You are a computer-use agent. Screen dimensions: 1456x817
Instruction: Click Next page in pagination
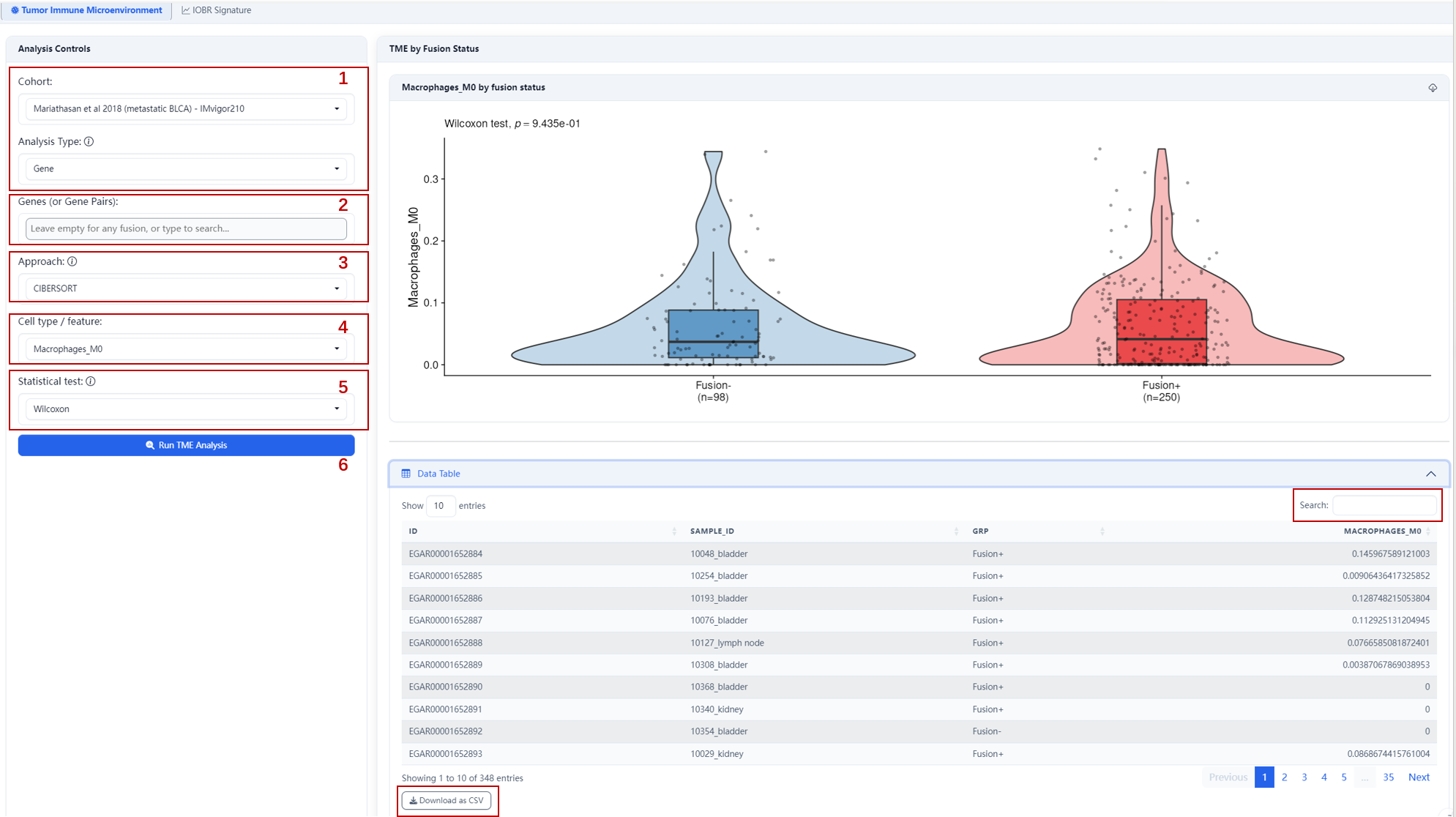(x=1419, y=777)
